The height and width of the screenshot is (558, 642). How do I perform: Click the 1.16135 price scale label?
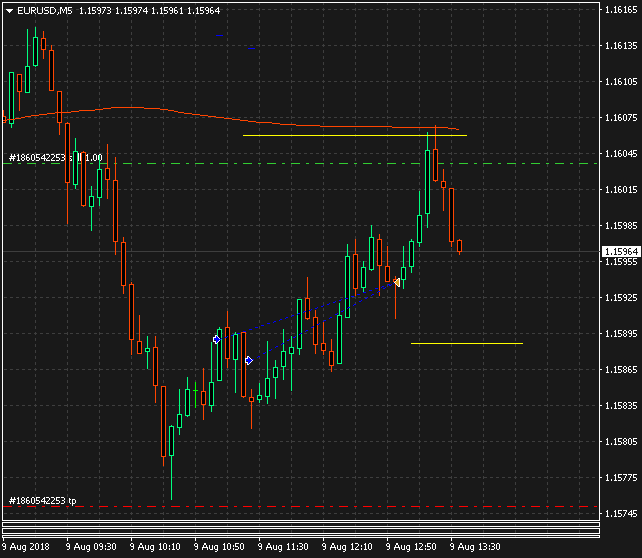[x=621, y=46]
